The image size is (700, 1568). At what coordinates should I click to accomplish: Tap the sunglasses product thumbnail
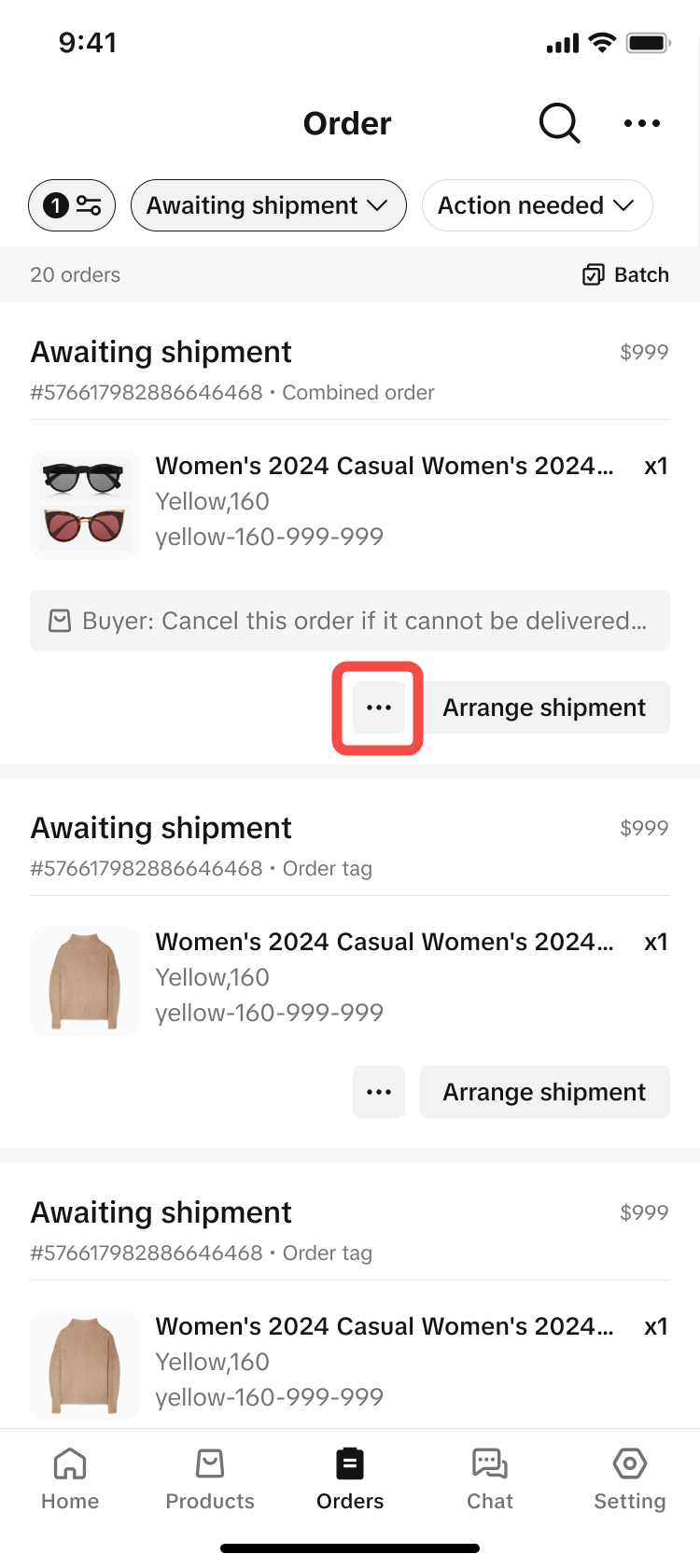85,504
